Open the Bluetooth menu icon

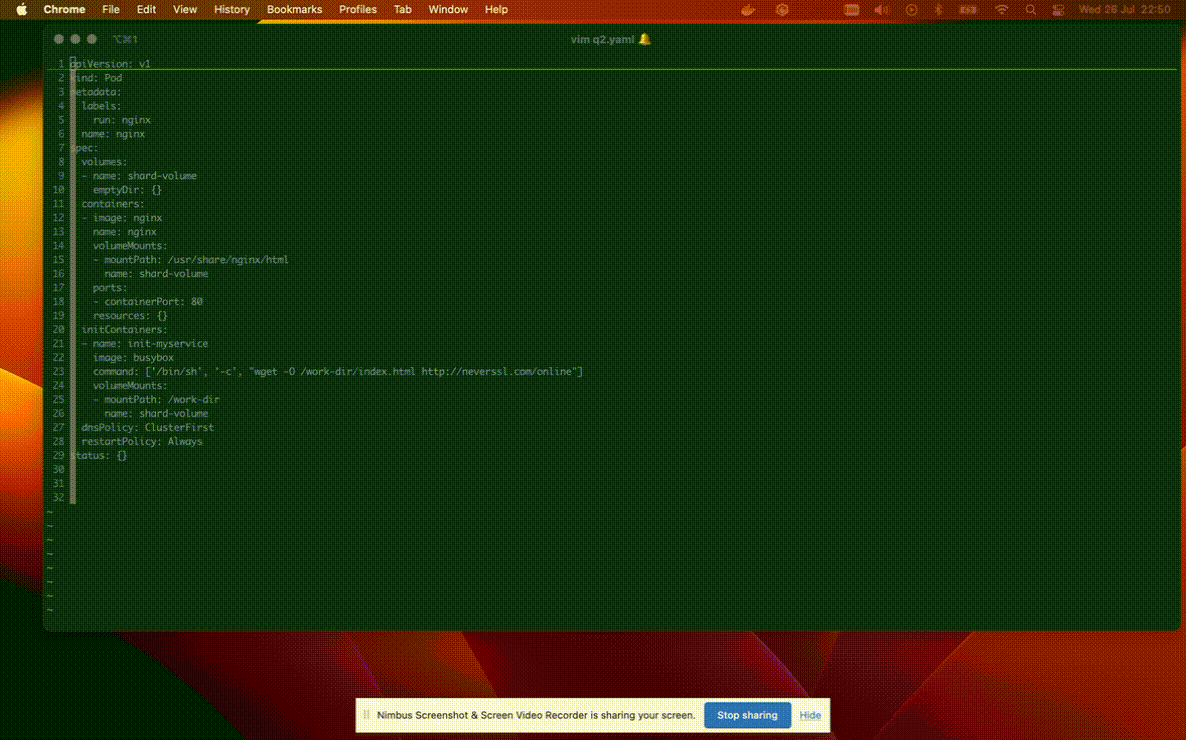(x=939, y=10)
